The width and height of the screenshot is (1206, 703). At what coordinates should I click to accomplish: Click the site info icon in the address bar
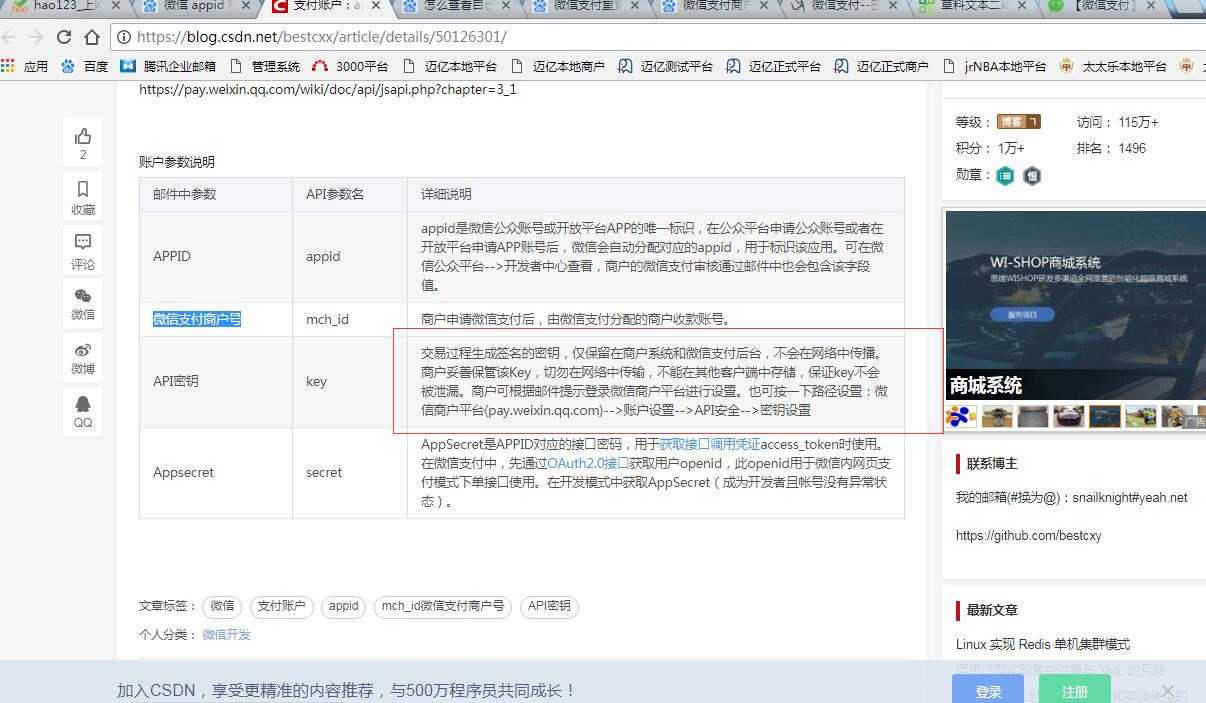125,37
